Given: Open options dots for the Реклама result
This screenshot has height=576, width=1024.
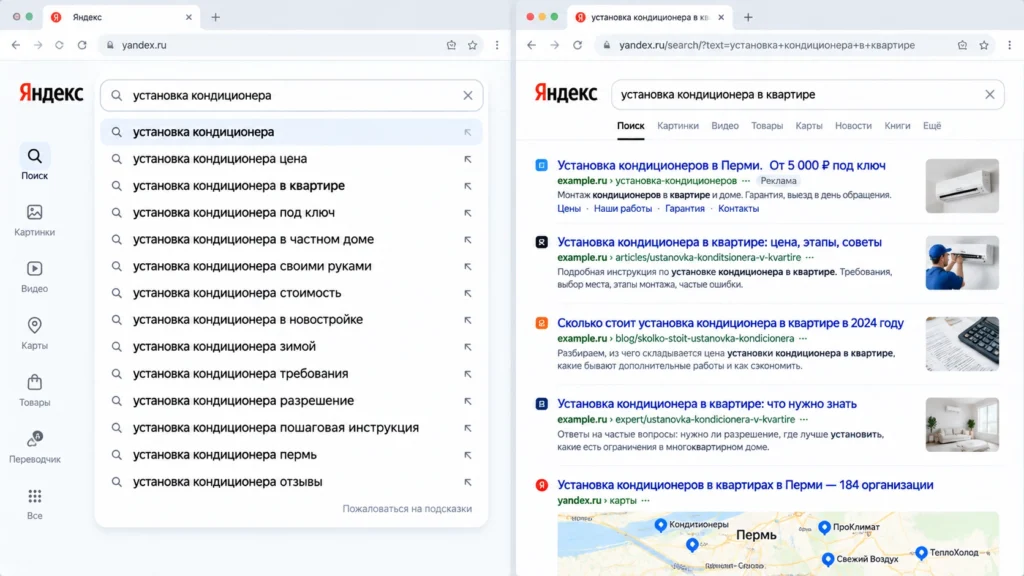Looking at the screenshot, I should [746, 181].
